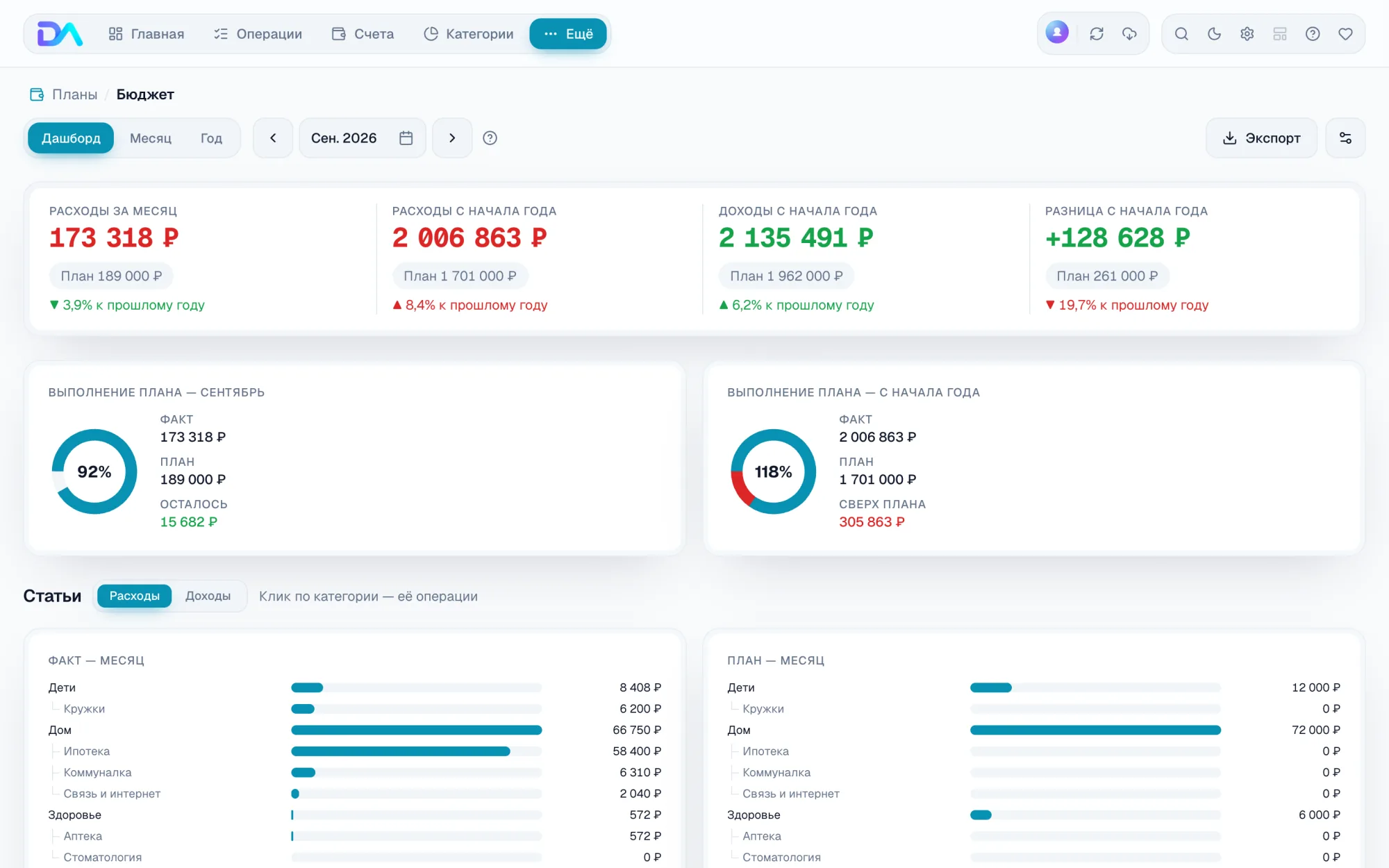Image resolution: width=1389 pixels, height=868 pixels.
Task: Open the user profile avatar
Action: 1057,33
